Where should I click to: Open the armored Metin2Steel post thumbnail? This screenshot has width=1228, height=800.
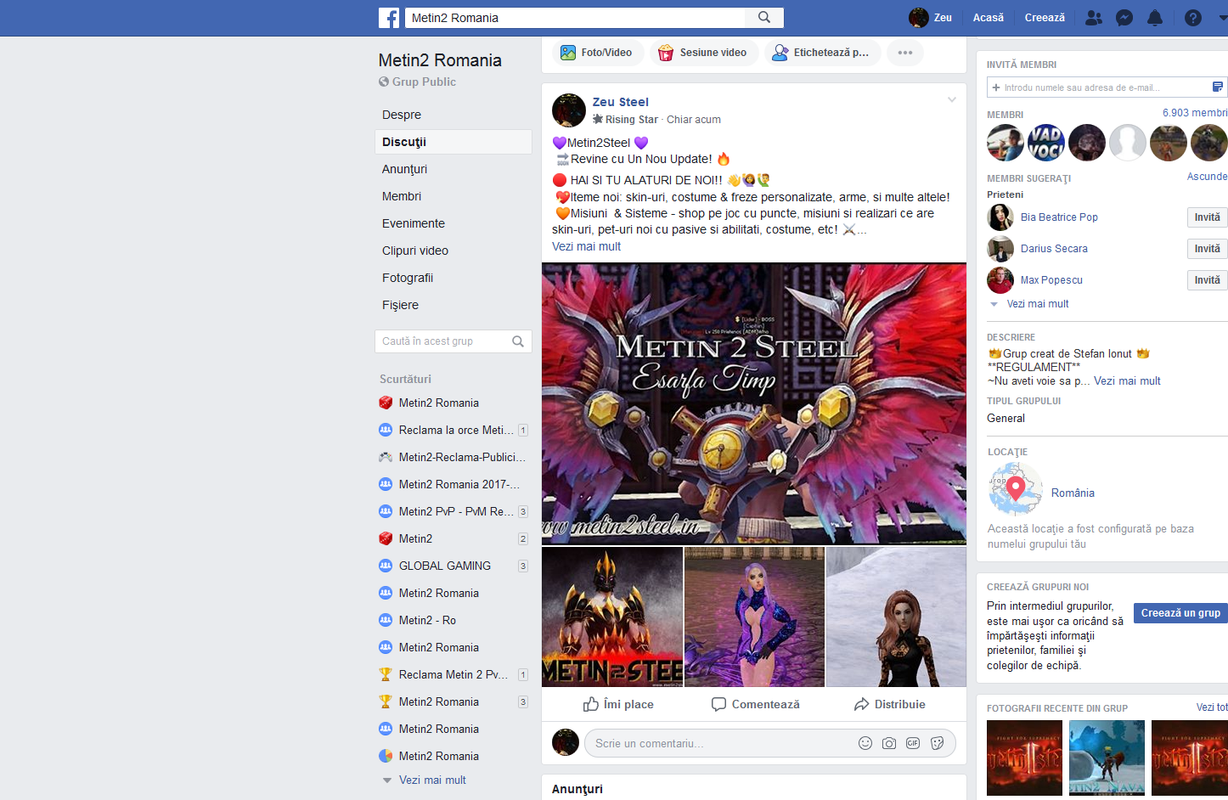[612, 616]
